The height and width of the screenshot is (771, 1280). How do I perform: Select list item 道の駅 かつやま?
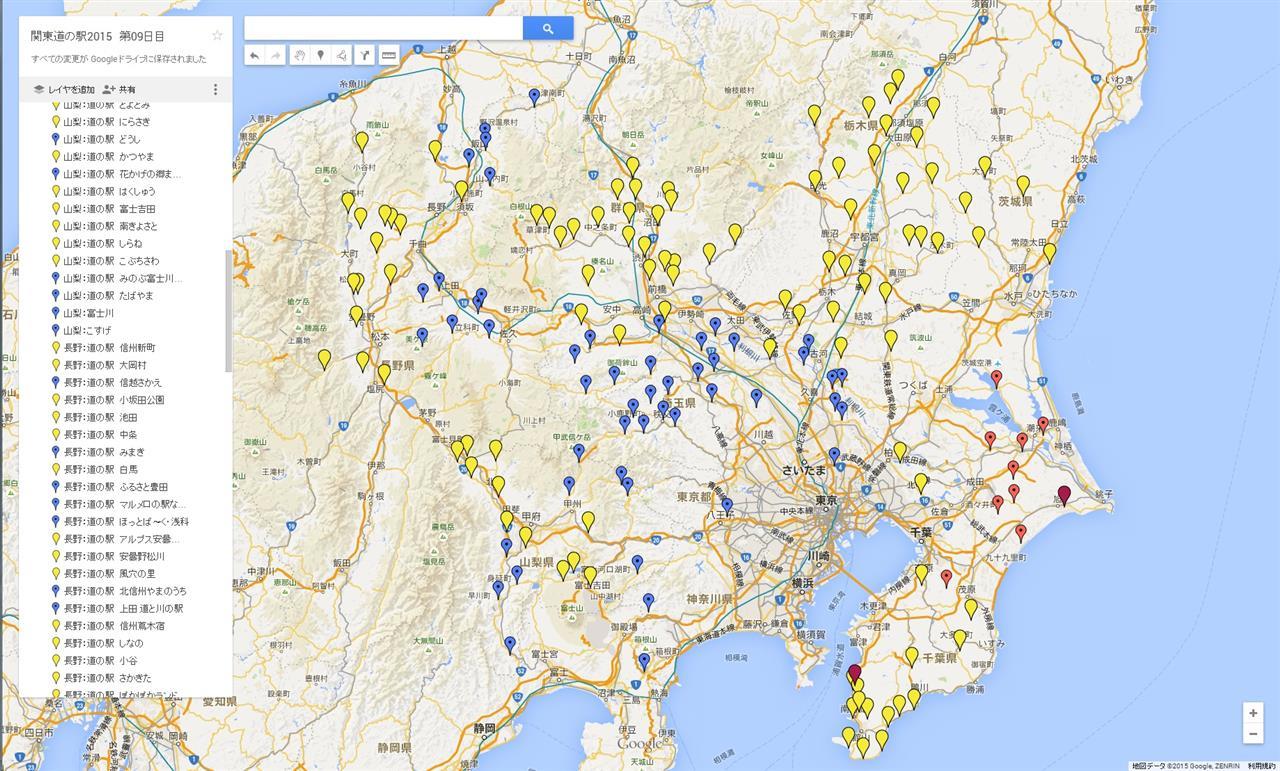point(109,157)
